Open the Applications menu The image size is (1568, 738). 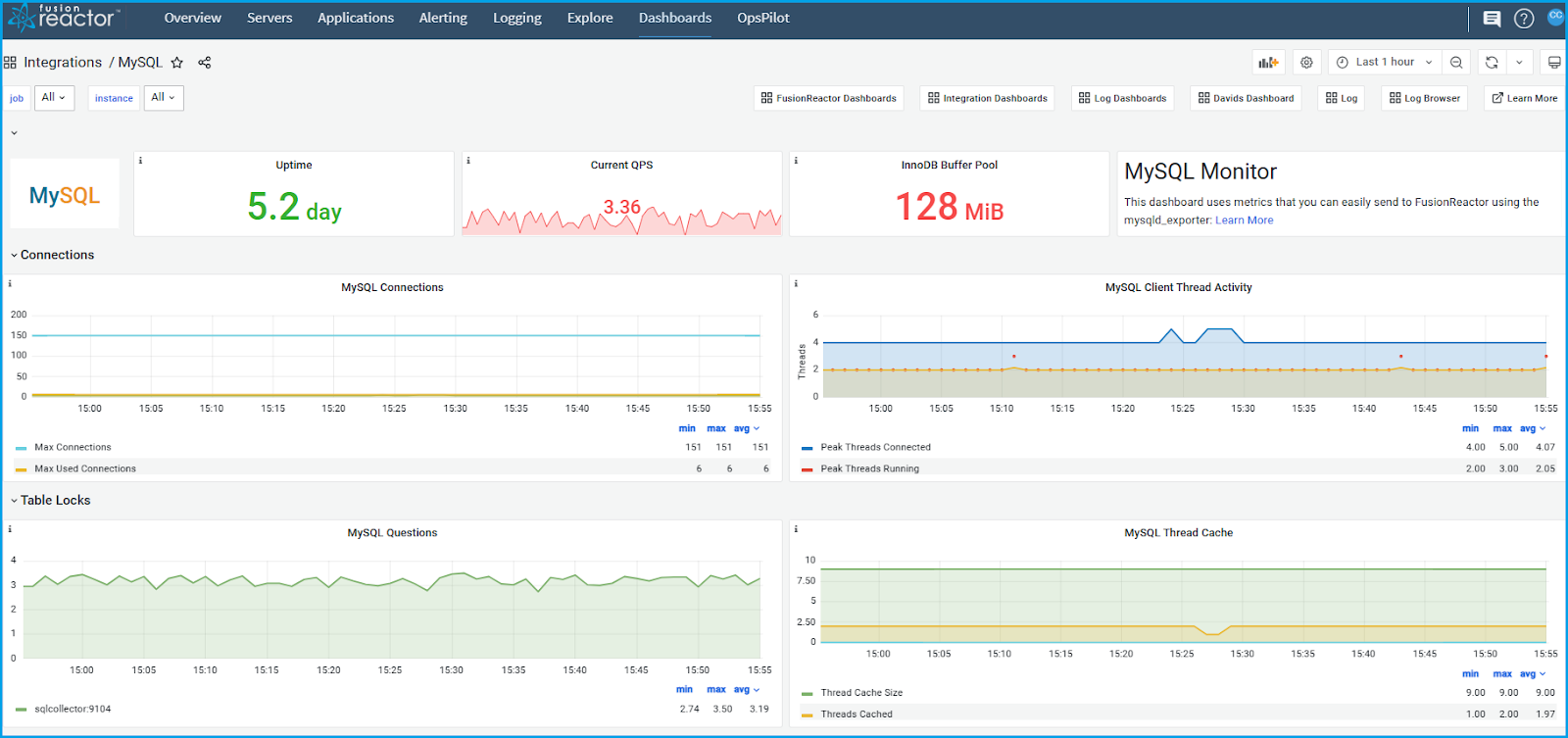[x=356, y=18]
